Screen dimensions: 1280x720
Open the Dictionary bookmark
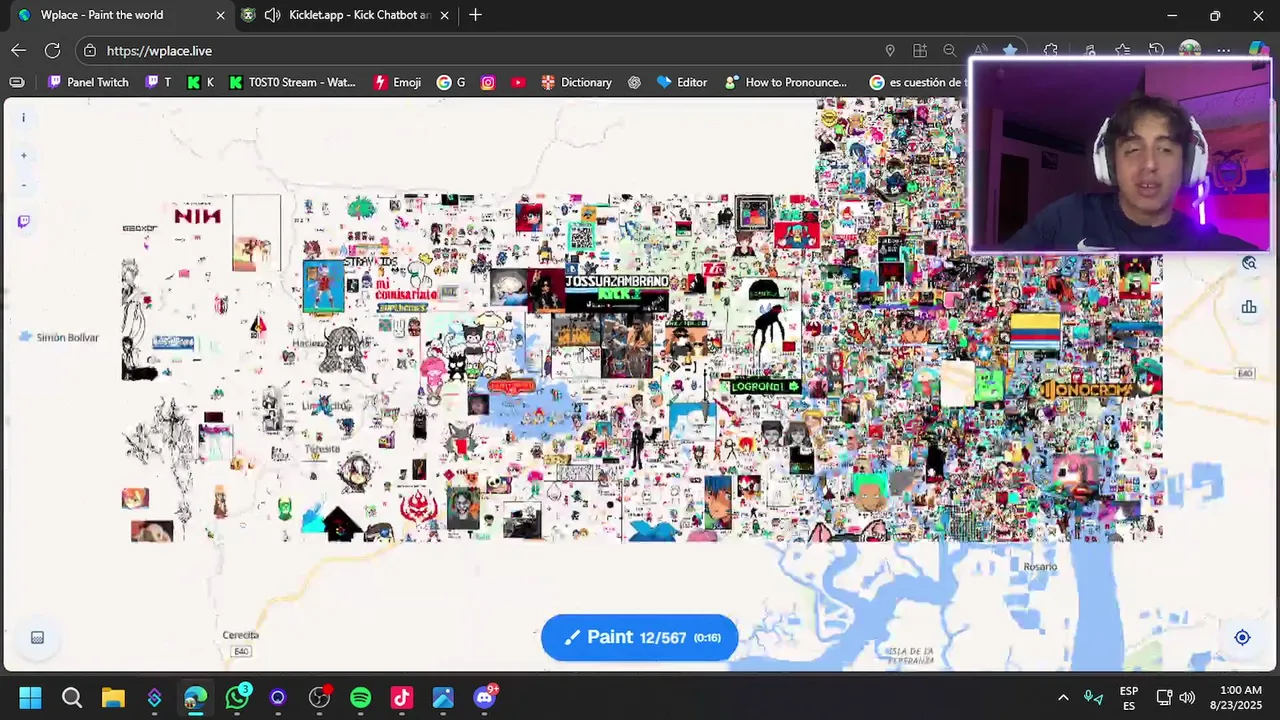pyautogui.click(x=576, y=82)
